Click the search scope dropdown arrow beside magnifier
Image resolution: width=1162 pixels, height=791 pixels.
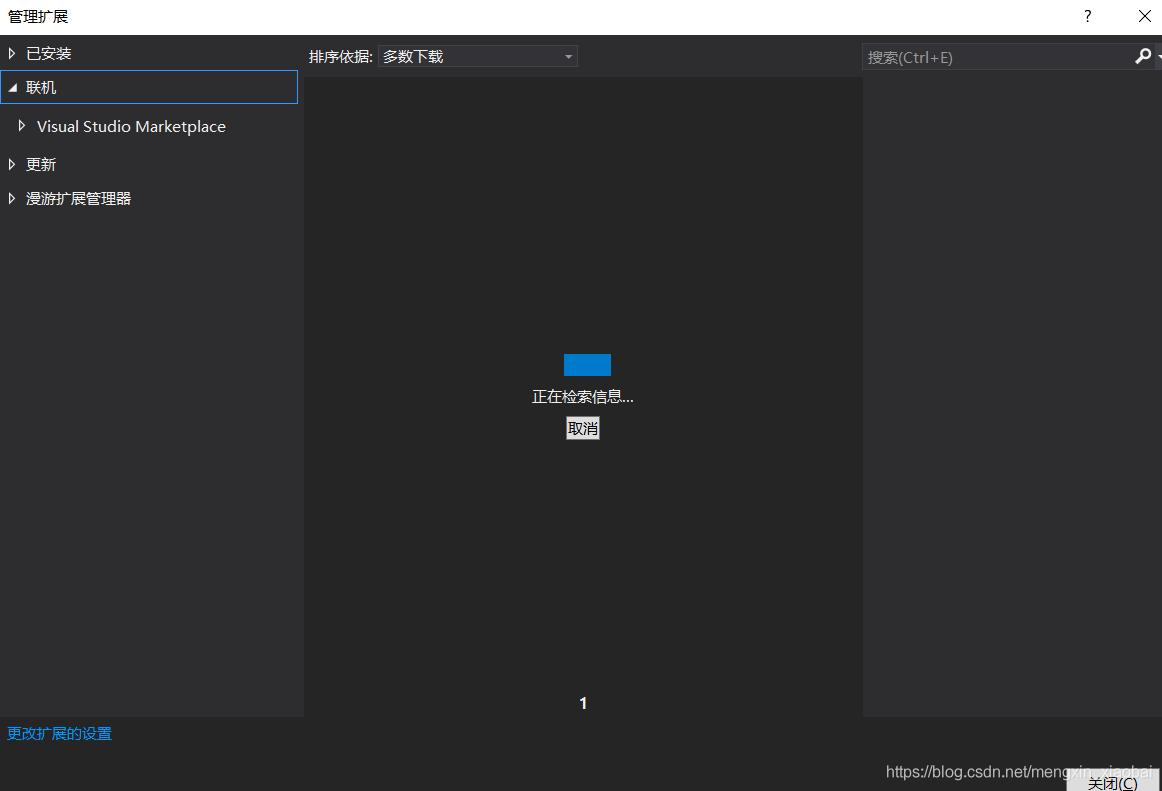pyautogui.click(x=1156, y=56)
